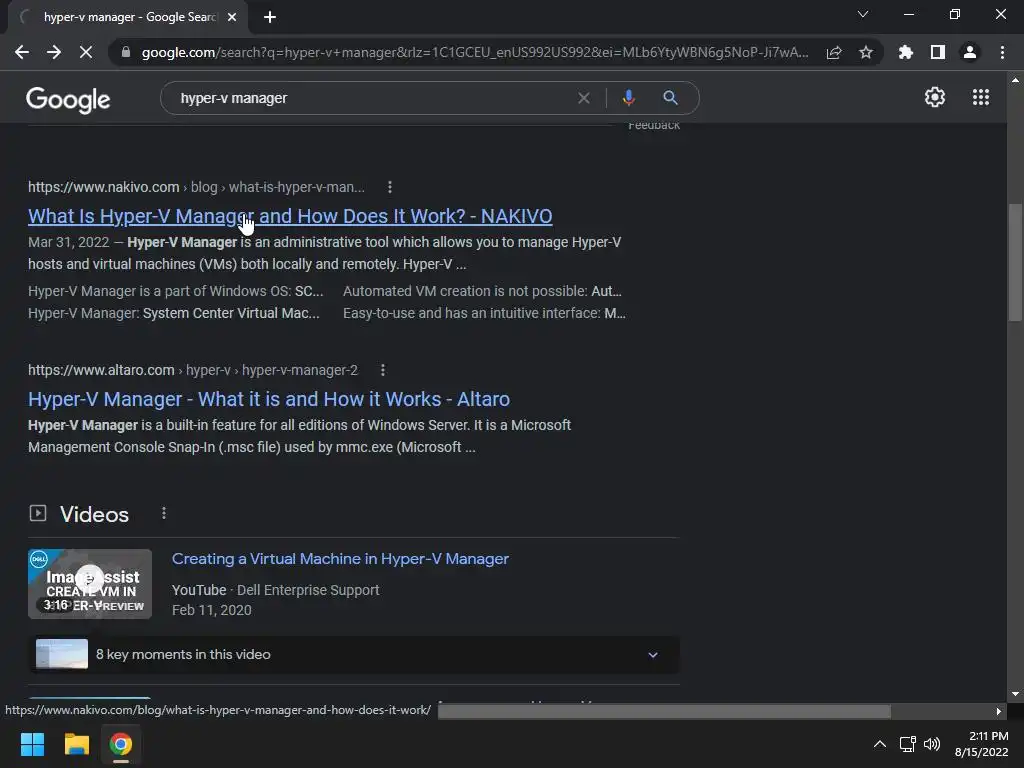Click the horizontal scrollbar thumb
Screen dimensions: 1024x768
[x=664, y=711]
